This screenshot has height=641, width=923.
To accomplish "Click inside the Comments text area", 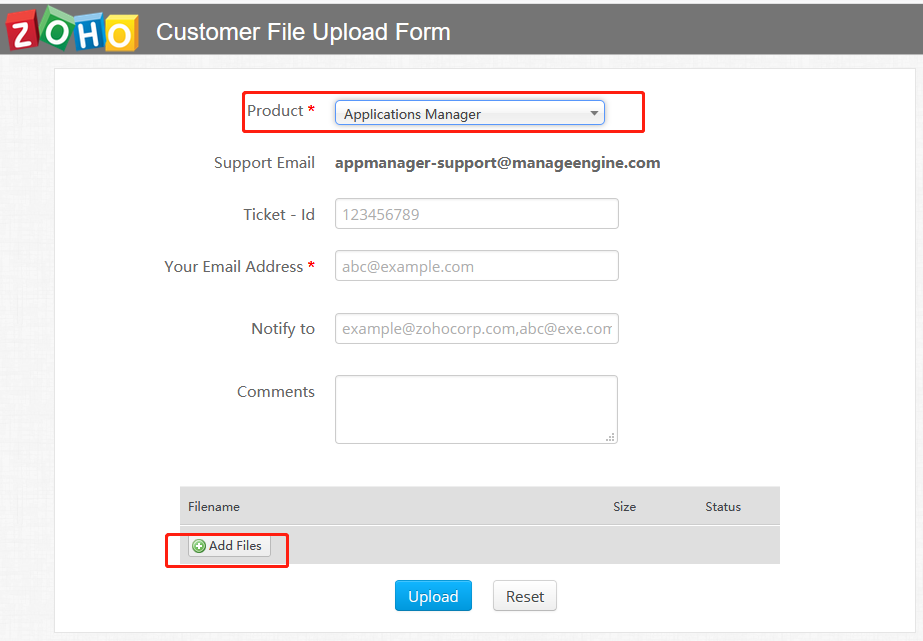I will click(476, 410).
